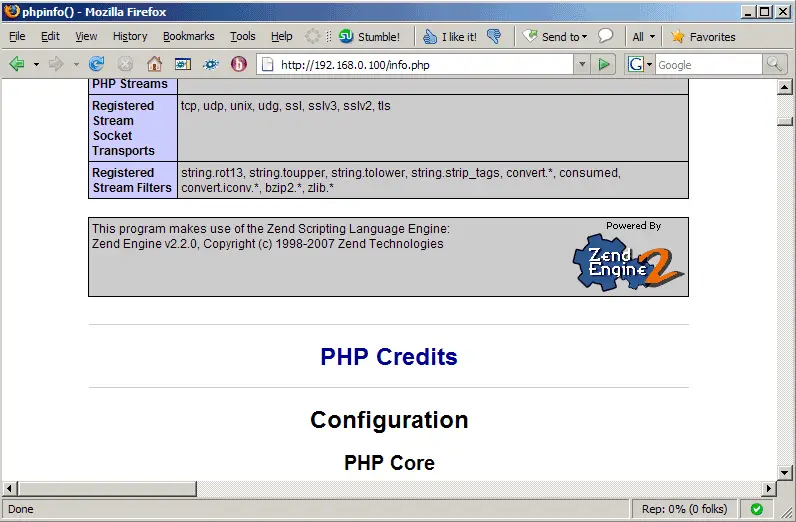Click the red circular 'b' toolbar icon
Screen dimensions: 796x522
239,64
